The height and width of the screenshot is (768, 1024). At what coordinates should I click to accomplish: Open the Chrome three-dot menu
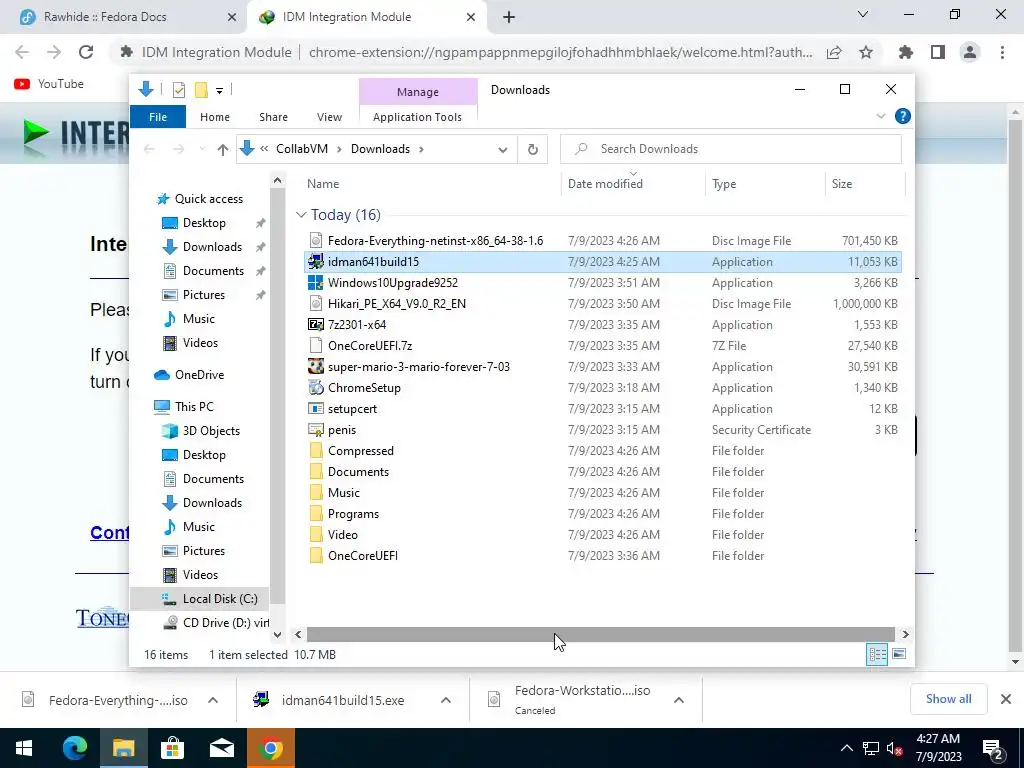[x=1002, y=52]
